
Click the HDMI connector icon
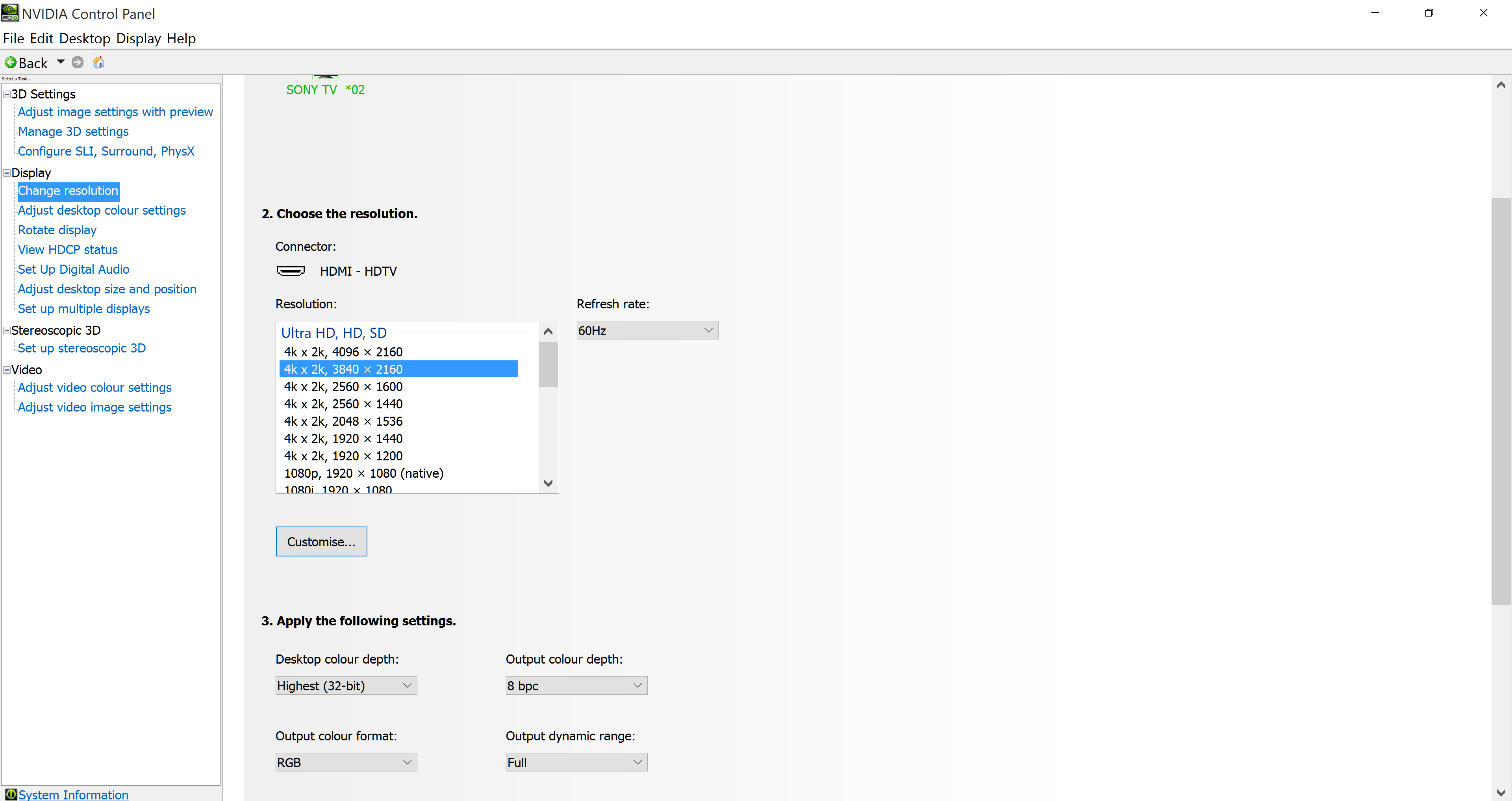pos(291,271)
